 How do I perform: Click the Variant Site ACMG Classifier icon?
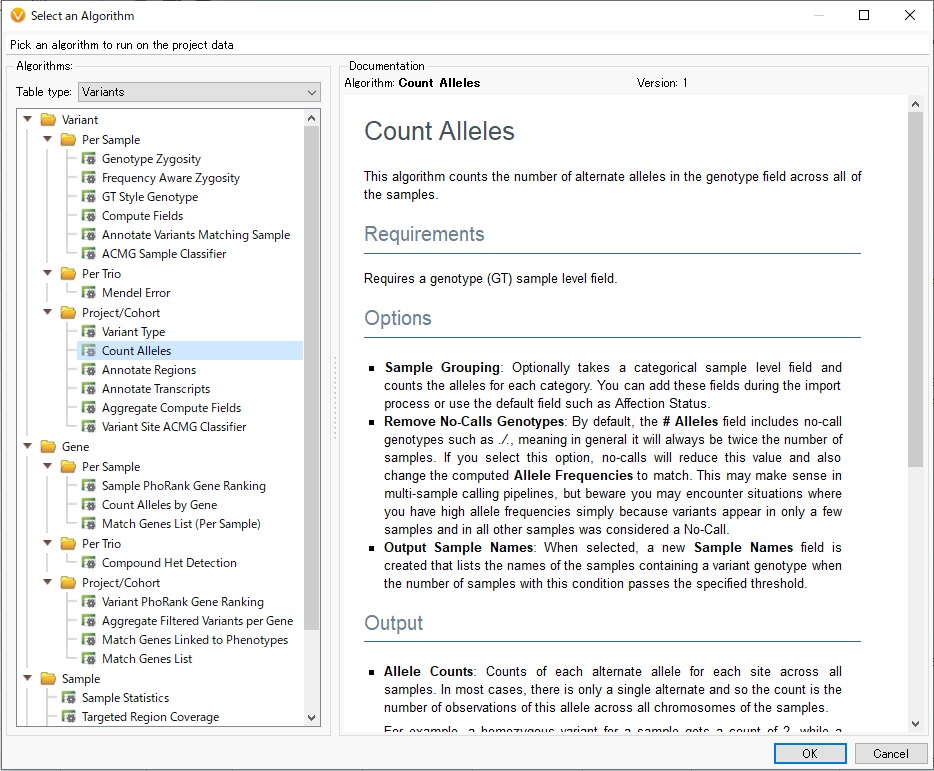tap(89, 427)
